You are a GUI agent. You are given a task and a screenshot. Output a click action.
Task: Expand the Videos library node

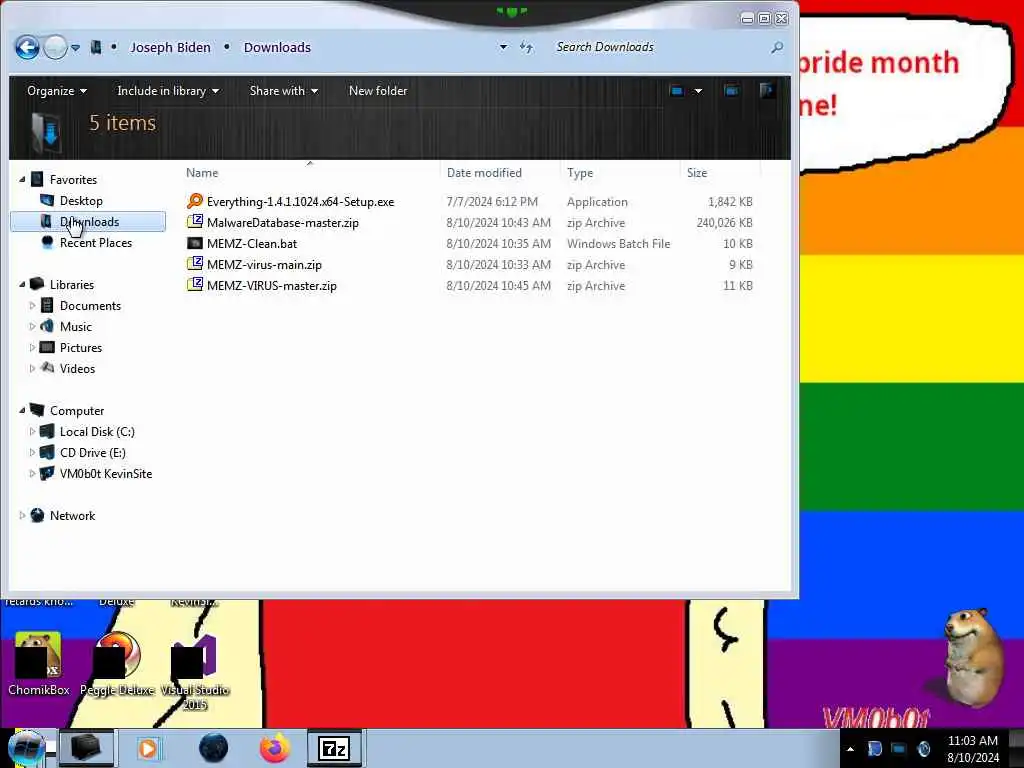(32, 368)
